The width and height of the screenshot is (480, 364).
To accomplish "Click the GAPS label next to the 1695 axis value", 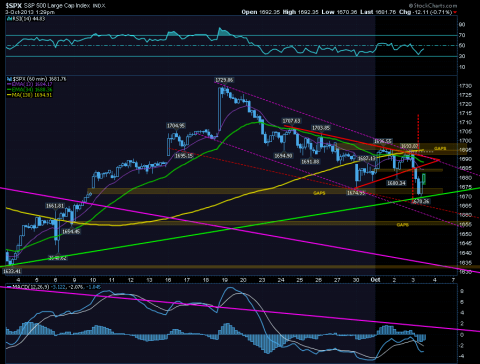I will pos(440,148).
